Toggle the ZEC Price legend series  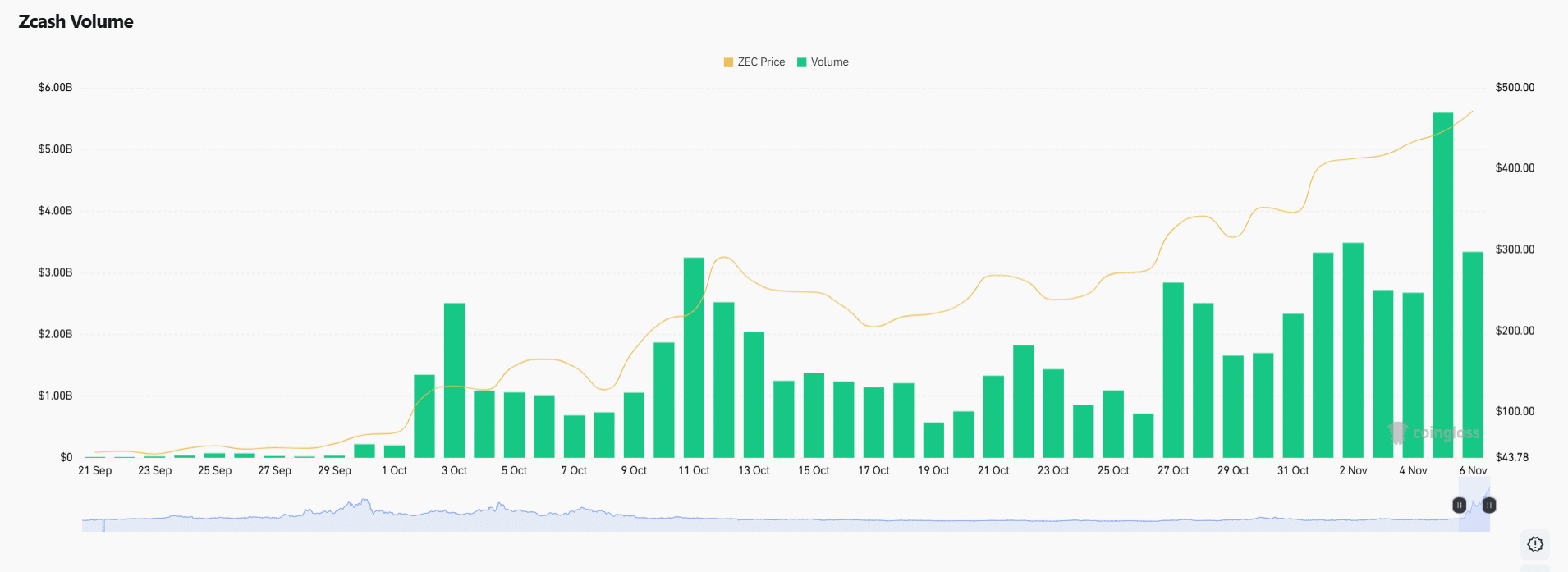(x=754, y=62)
